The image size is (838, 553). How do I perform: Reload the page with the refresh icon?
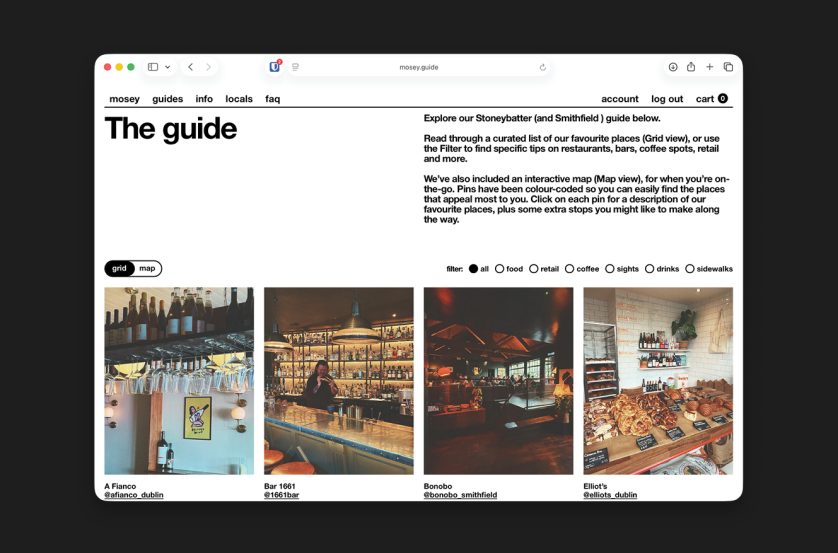click(x=542, y=67)
